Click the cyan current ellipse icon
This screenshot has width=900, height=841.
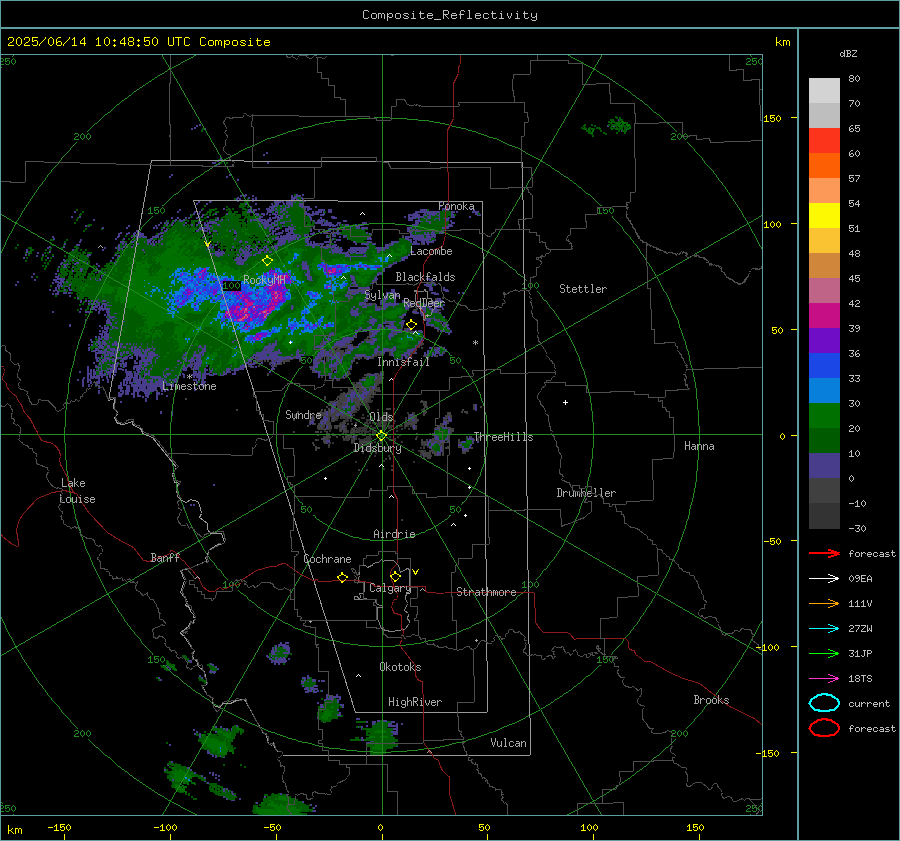click(824, 703)
